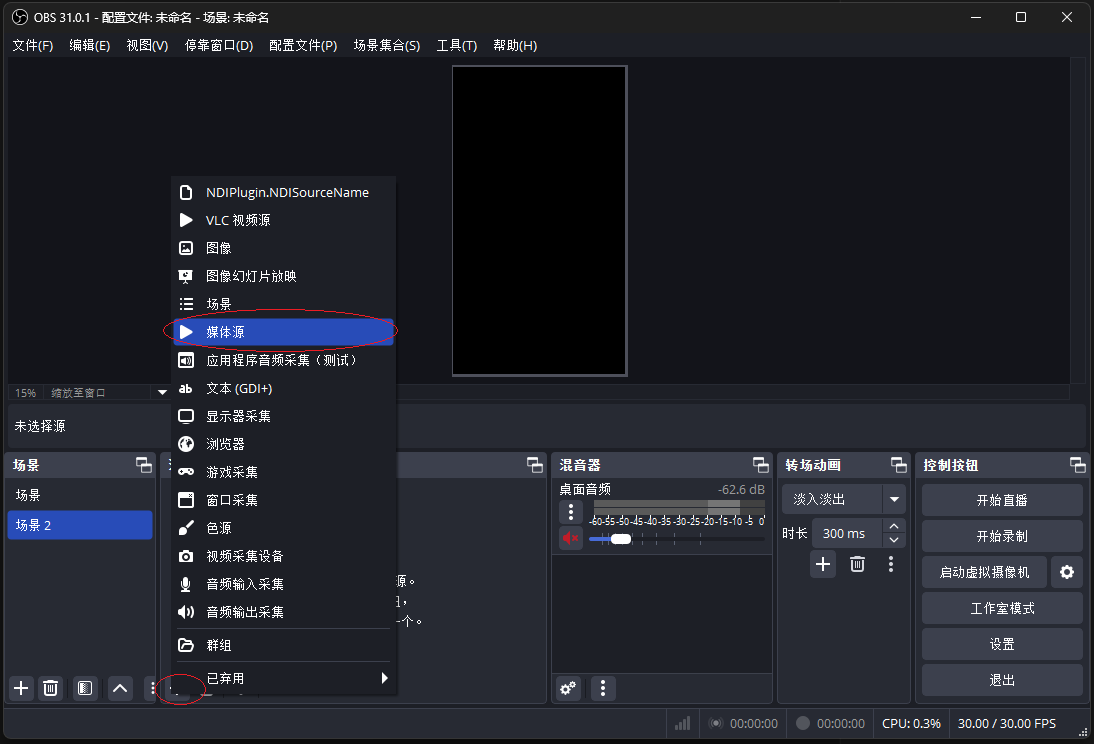Expand the 已弃用 submenu
Screen dimensions: 1094x744
point(283,677)
